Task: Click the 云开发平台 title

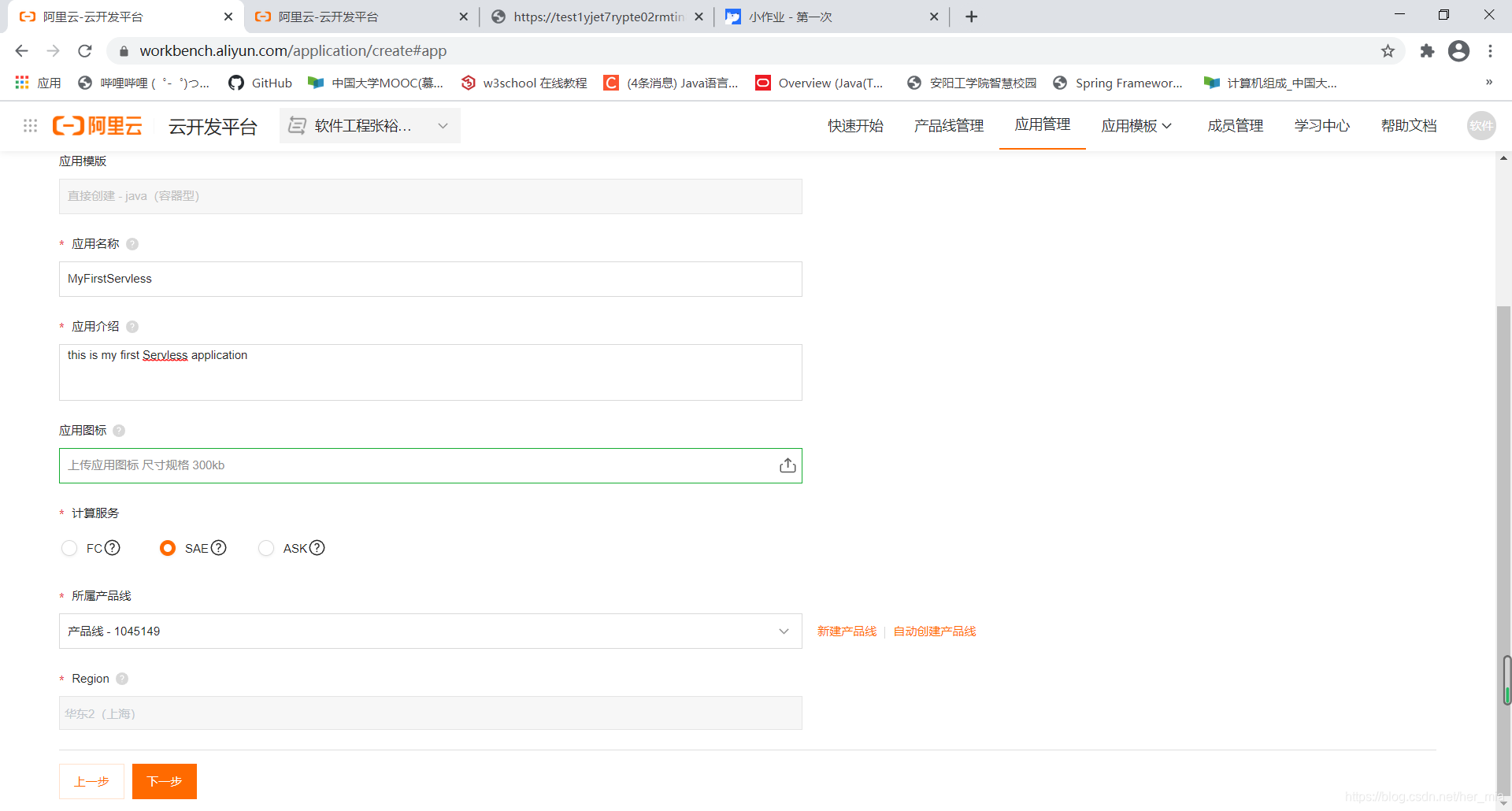Action: click(213, 126)
